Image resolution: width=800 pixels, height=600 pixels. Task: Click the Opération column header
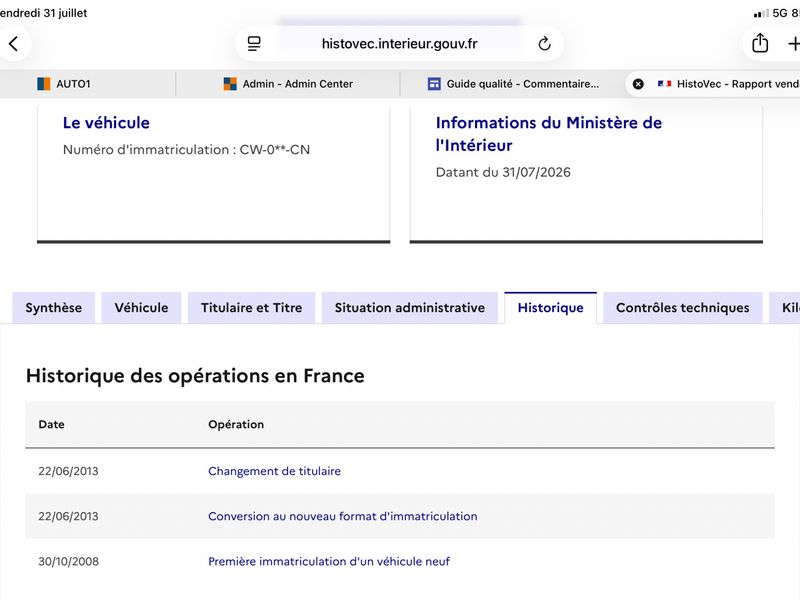click(x=236, y=424)
